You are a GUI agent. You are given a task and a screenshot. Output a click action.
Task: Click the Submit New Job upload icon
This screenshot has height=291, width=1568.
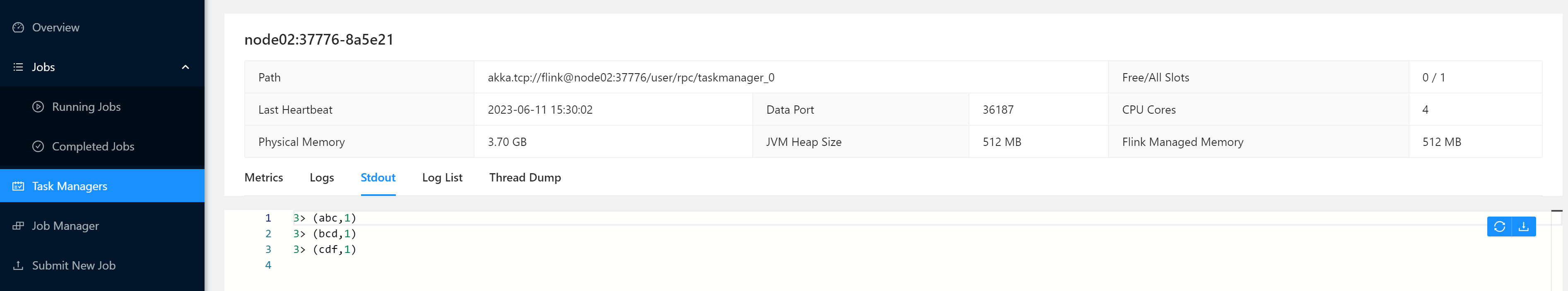click(18, 265)
